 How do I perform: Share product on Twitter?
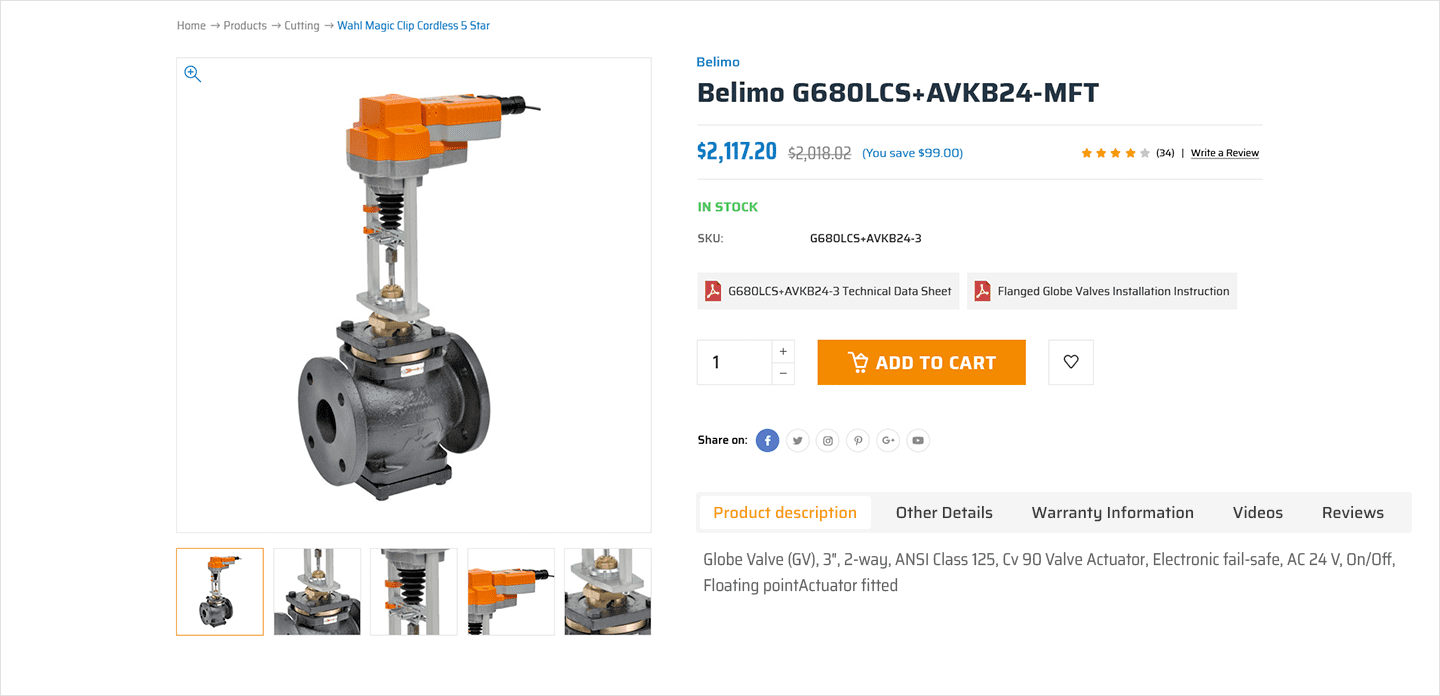pos(797,440)
